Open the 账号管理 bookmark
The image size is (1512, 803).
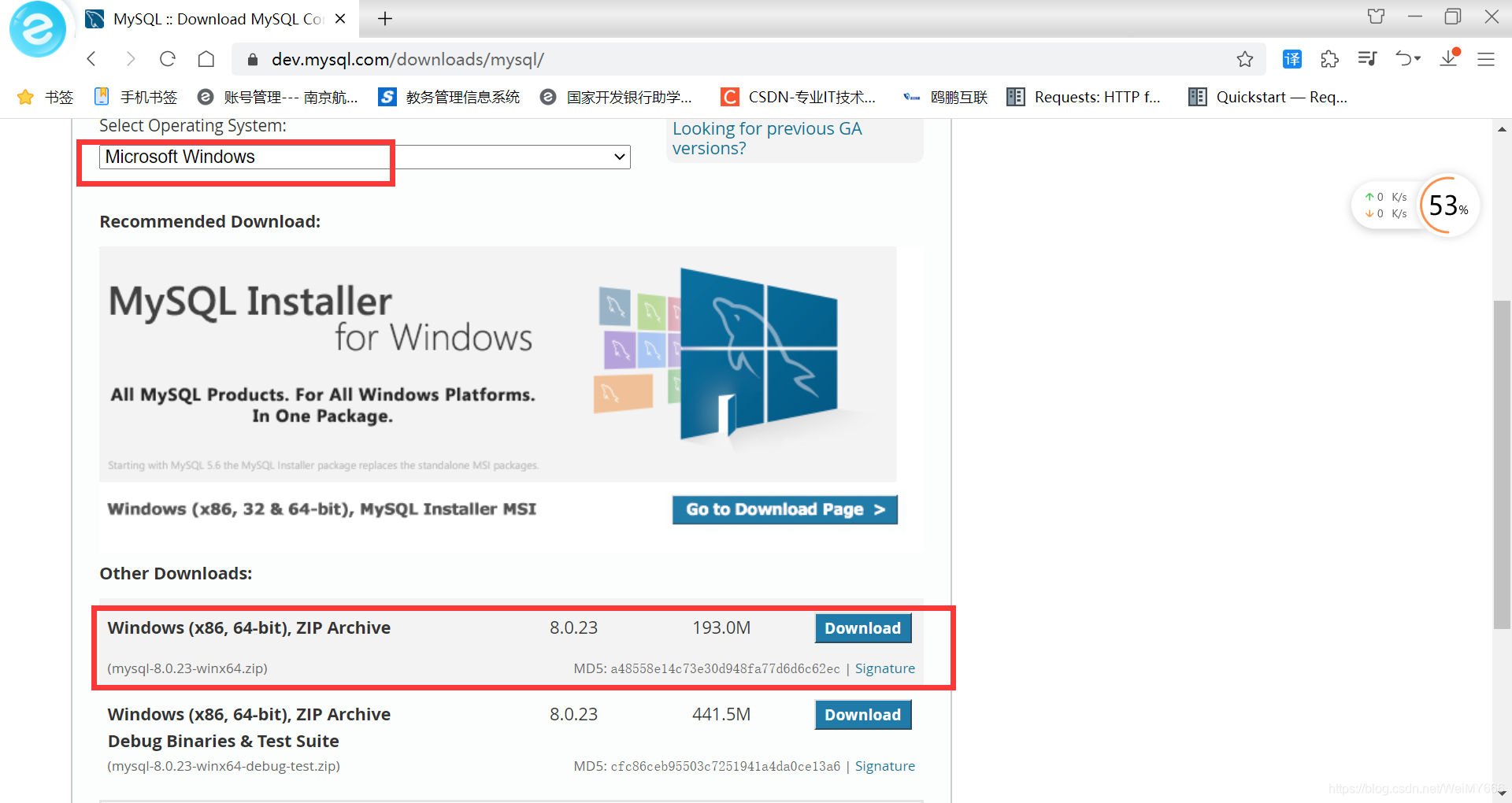278,97
